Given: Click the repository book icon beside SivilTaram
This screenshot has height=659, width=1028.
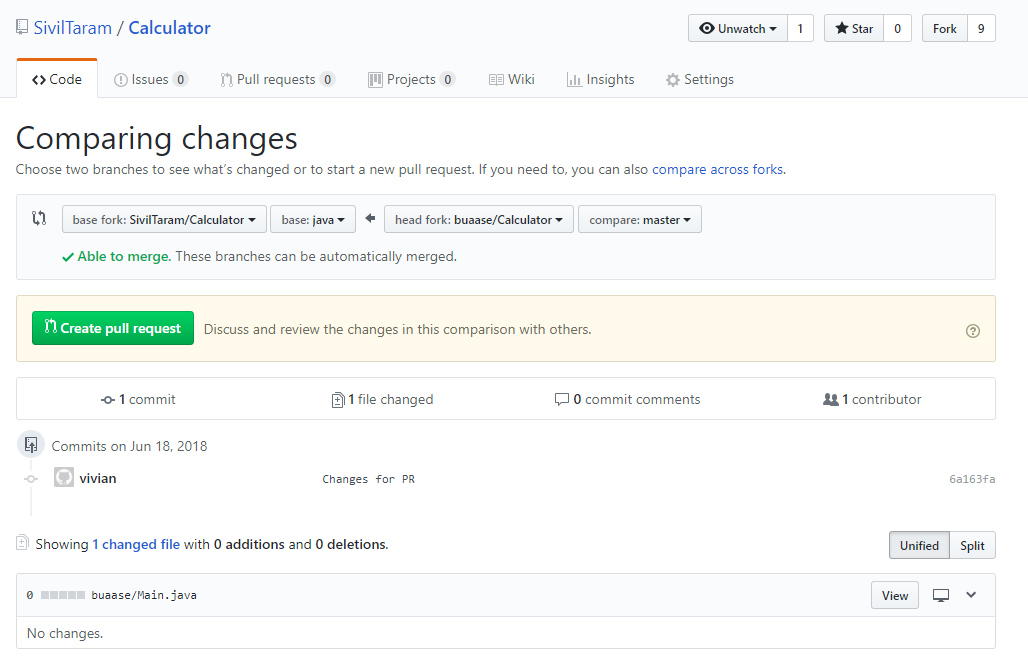Looking at the screenshot, I should point(22,28).
